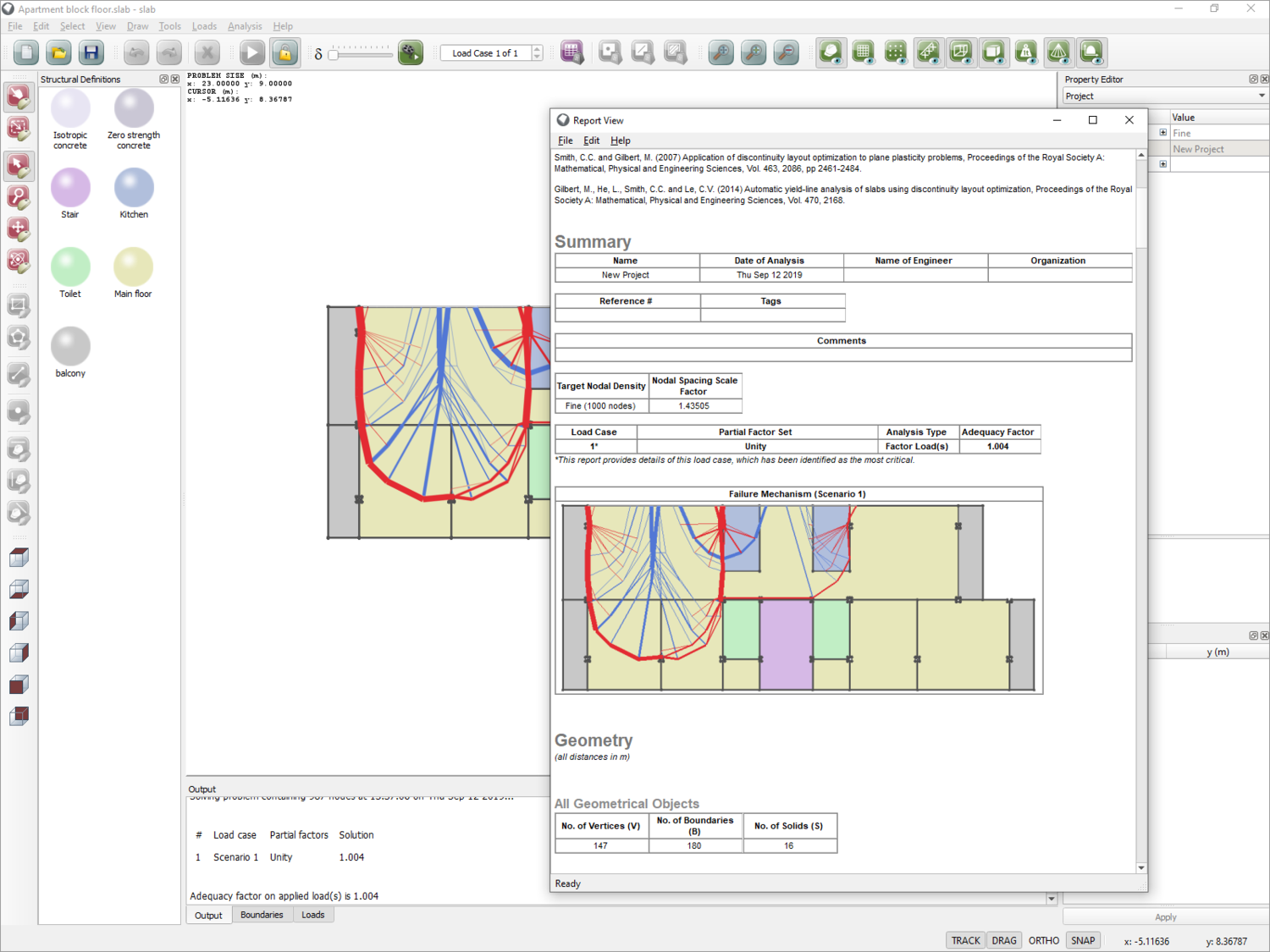Increment the Load Case spinner
The width and height of the screenshot is (1270, 952).
[x=537, y=49]
